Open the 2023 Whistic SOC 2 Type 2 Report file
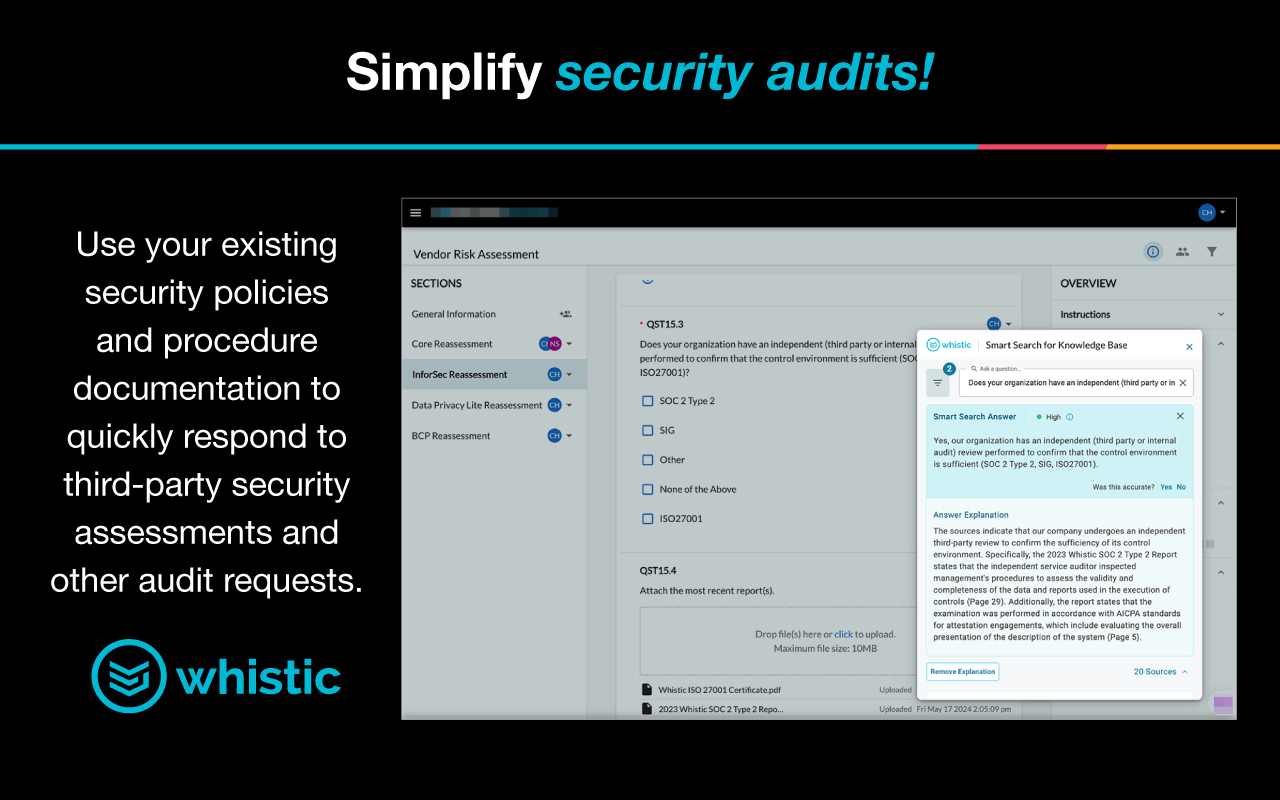 720,709
